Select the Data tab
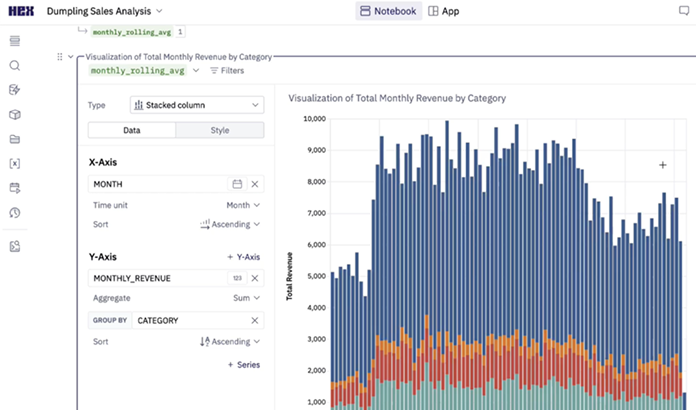The image size is (696, 410). (x=131, y=130)
